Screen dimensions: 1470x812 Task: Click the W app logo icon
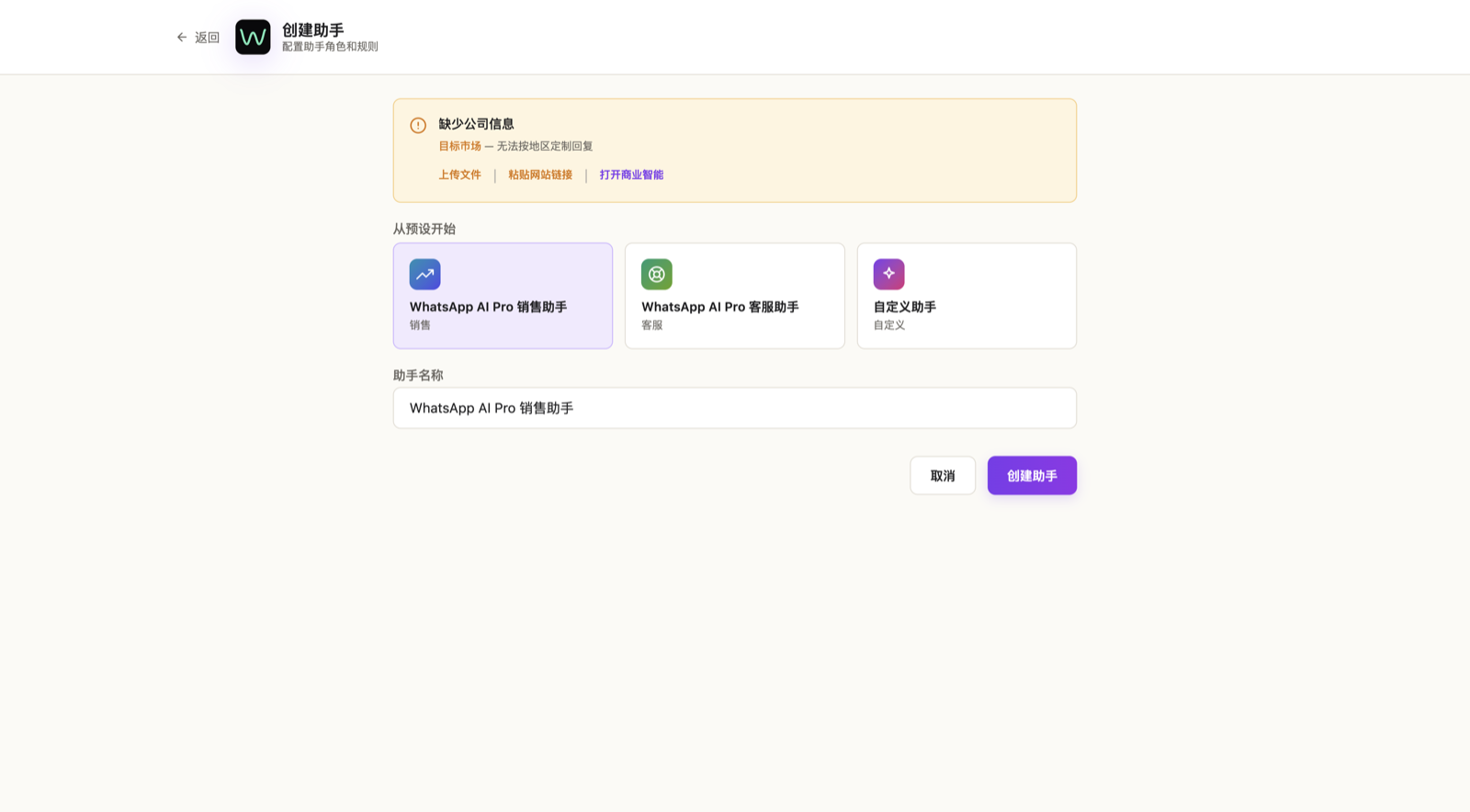[x=253, y=38]
